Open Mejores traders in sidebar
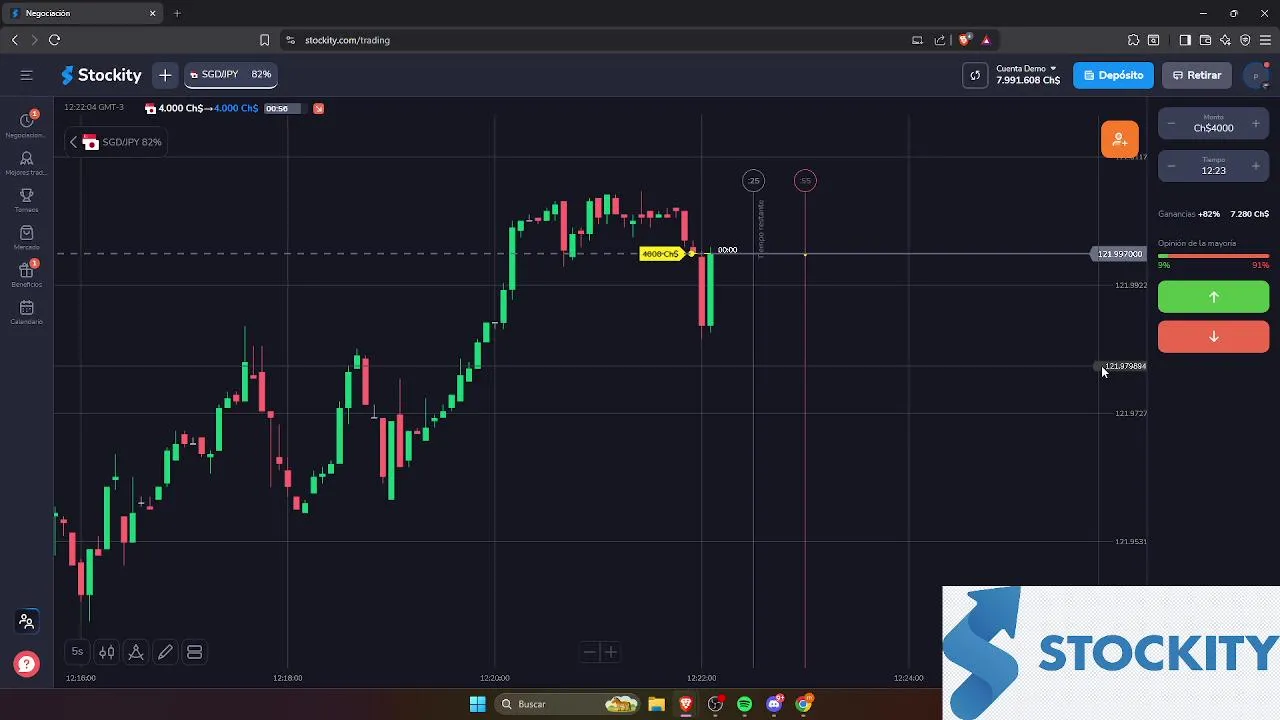This screenshot has height=720, width=1280. (x=27, y=163)
